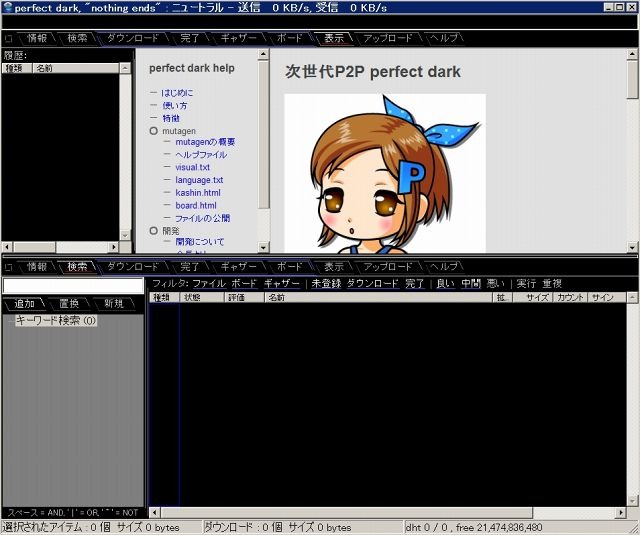The height and width of the screenshot is (535, 640).
Task: Open the language.txt link
Action: coord(199,180)
